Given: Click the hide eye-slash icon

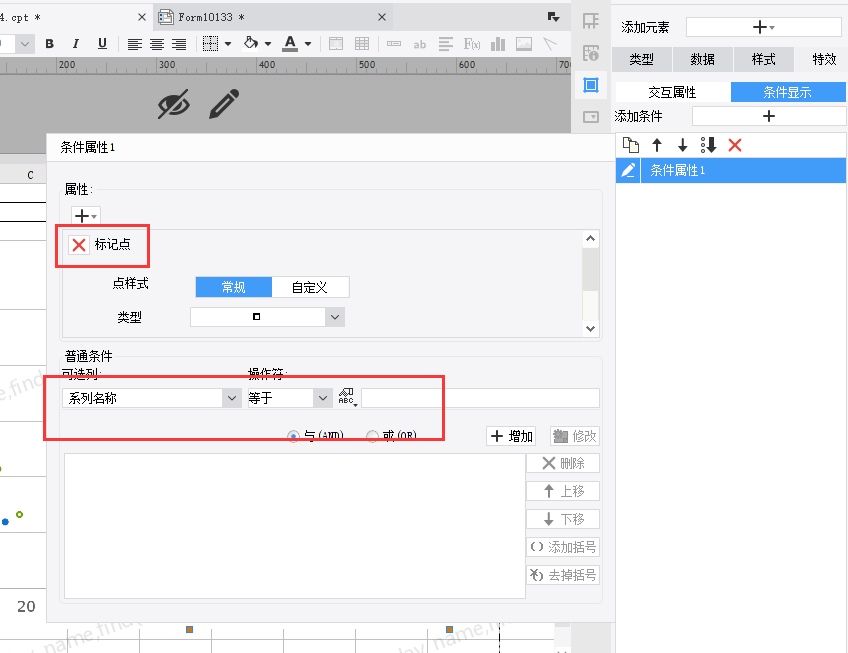Looking at the screenshot, I should point(174,103).
